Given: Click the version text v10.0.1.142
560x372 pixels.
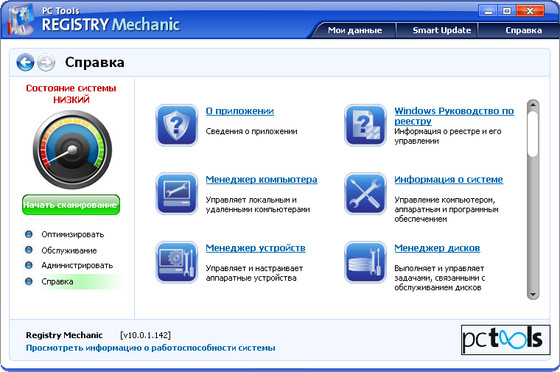Looking at the screenshot, I should coord(145,335).
